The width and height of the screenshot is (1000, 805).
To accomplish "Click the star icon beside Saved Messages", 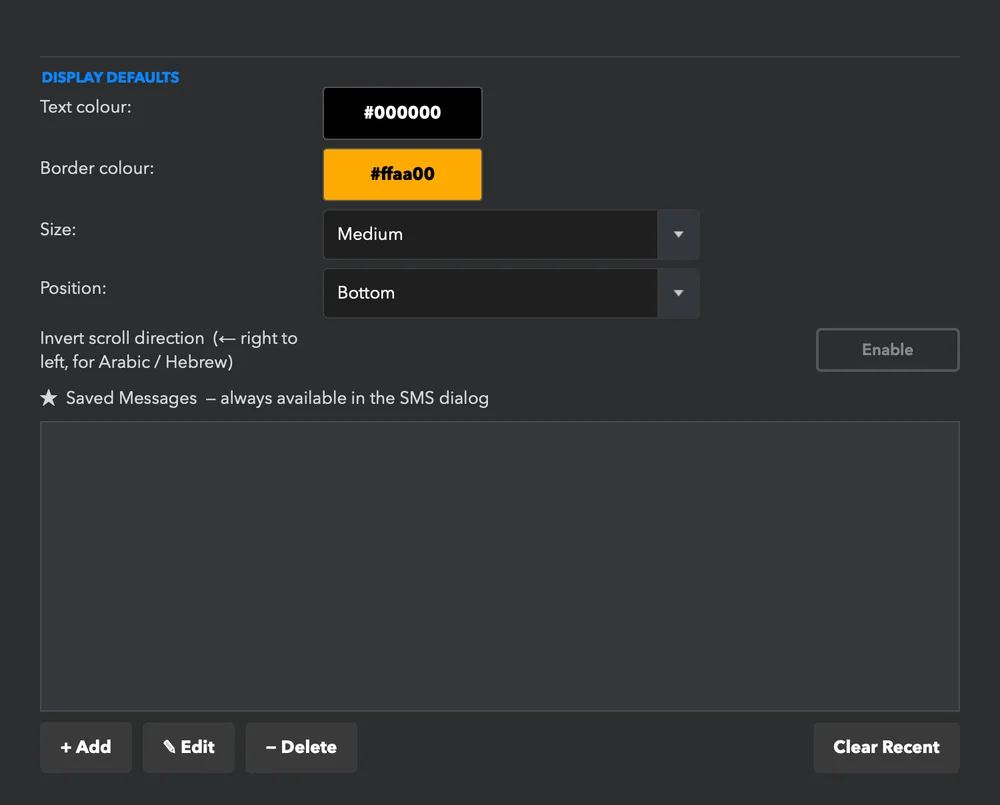I will pyautogui.click(x=48, y=398).
